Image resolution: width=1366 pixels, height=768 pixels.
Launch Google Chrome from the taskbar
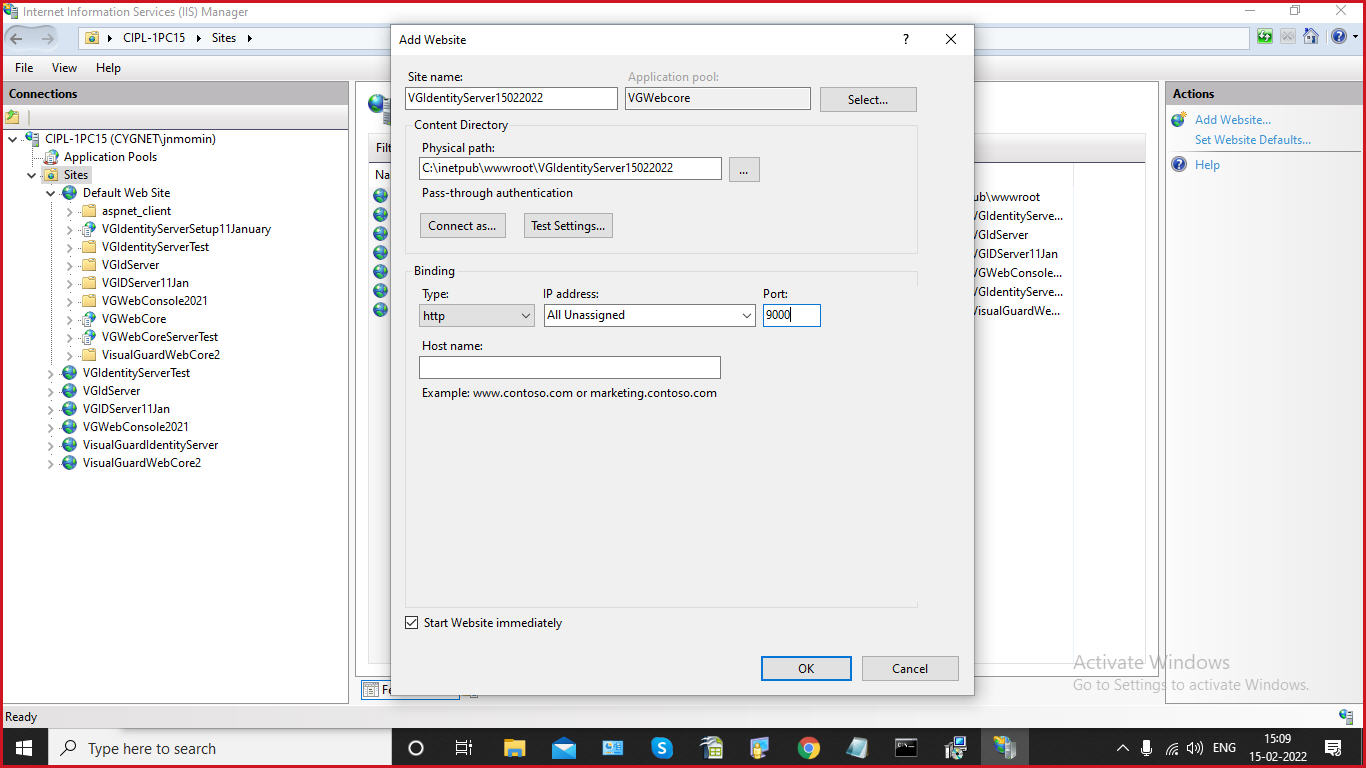(808, 747)
